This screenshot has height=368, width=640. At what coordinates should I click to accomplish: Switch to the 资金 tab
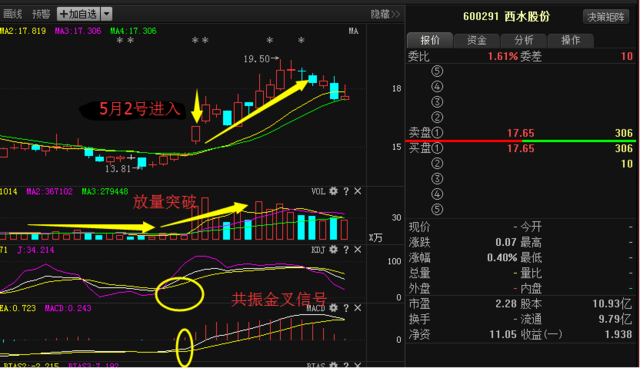pos(477,40)
